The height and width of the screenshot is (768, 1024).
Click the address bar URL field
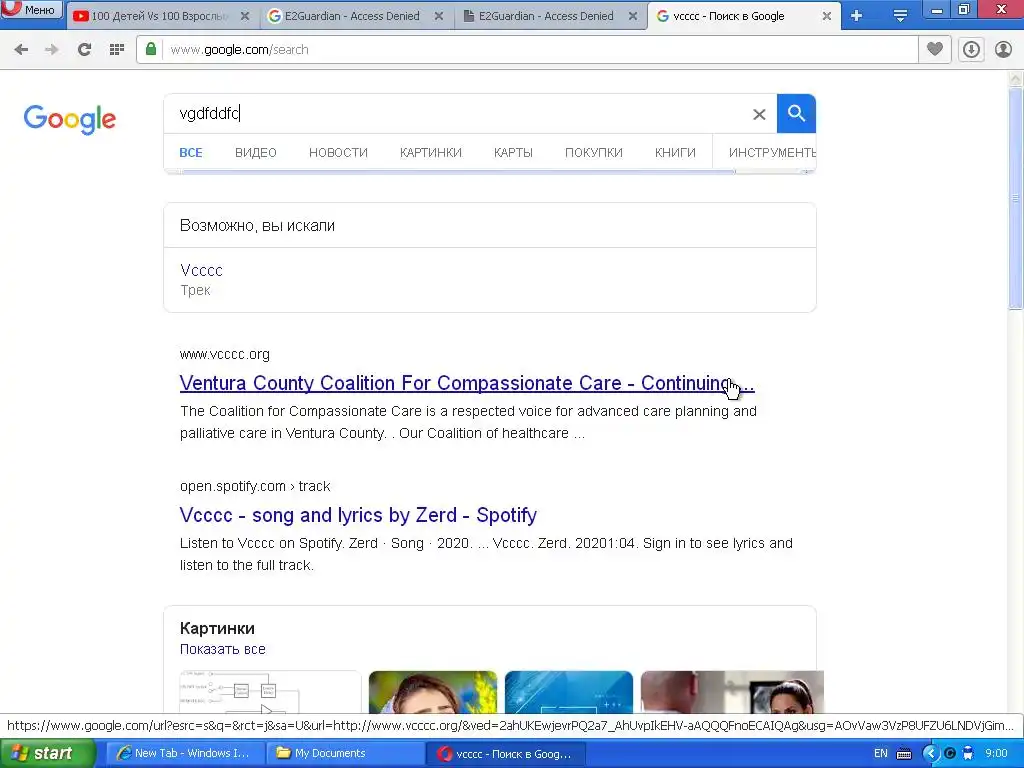[539, 50]
